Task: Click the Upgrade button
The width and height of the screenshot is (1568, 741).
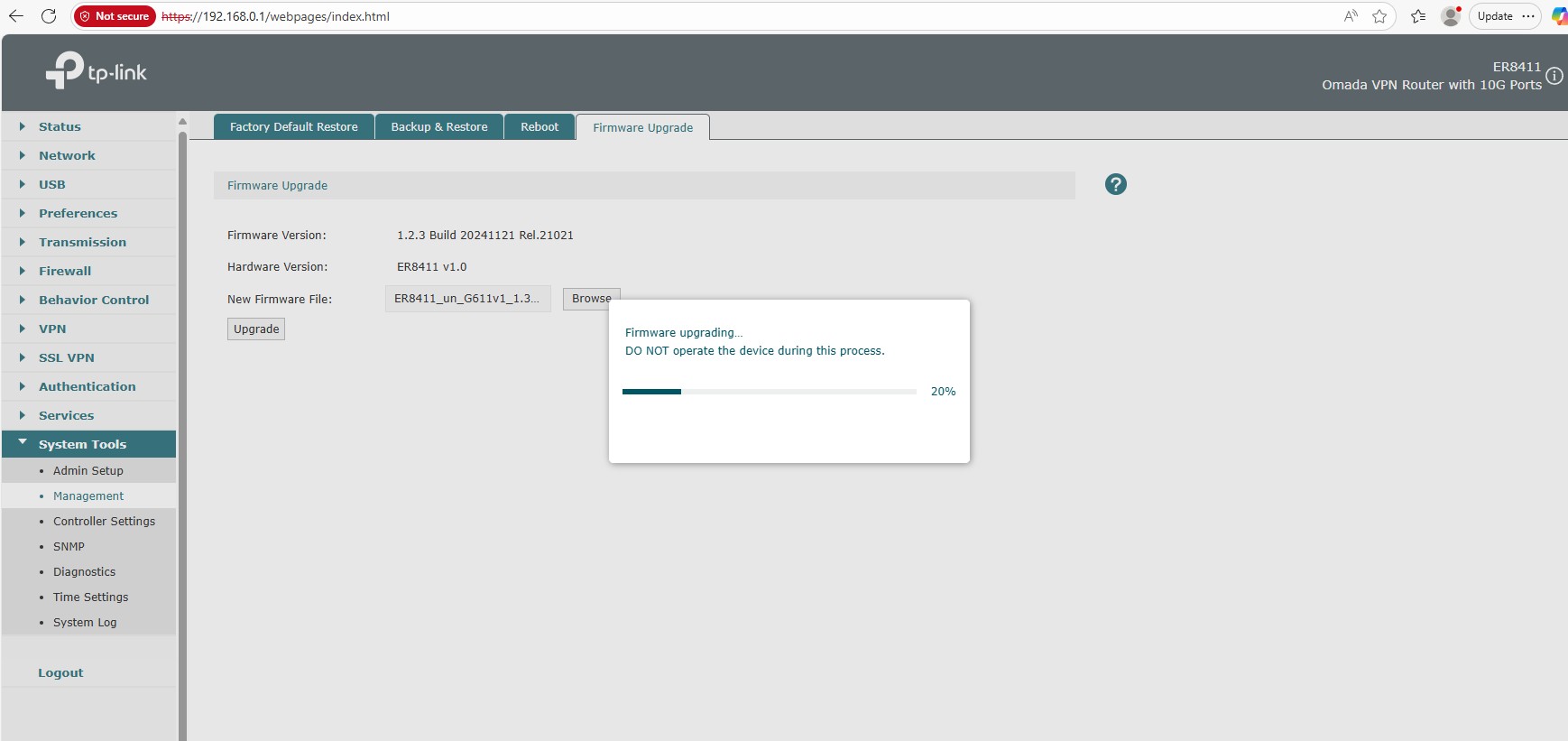Action: point(256,329)
